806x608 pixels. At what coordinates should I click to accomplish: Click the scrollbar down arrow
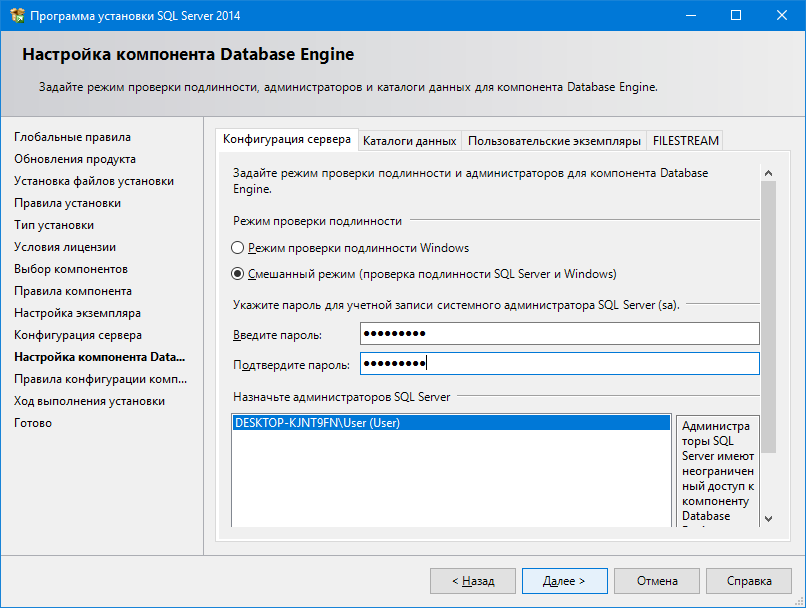pos(768,518)
